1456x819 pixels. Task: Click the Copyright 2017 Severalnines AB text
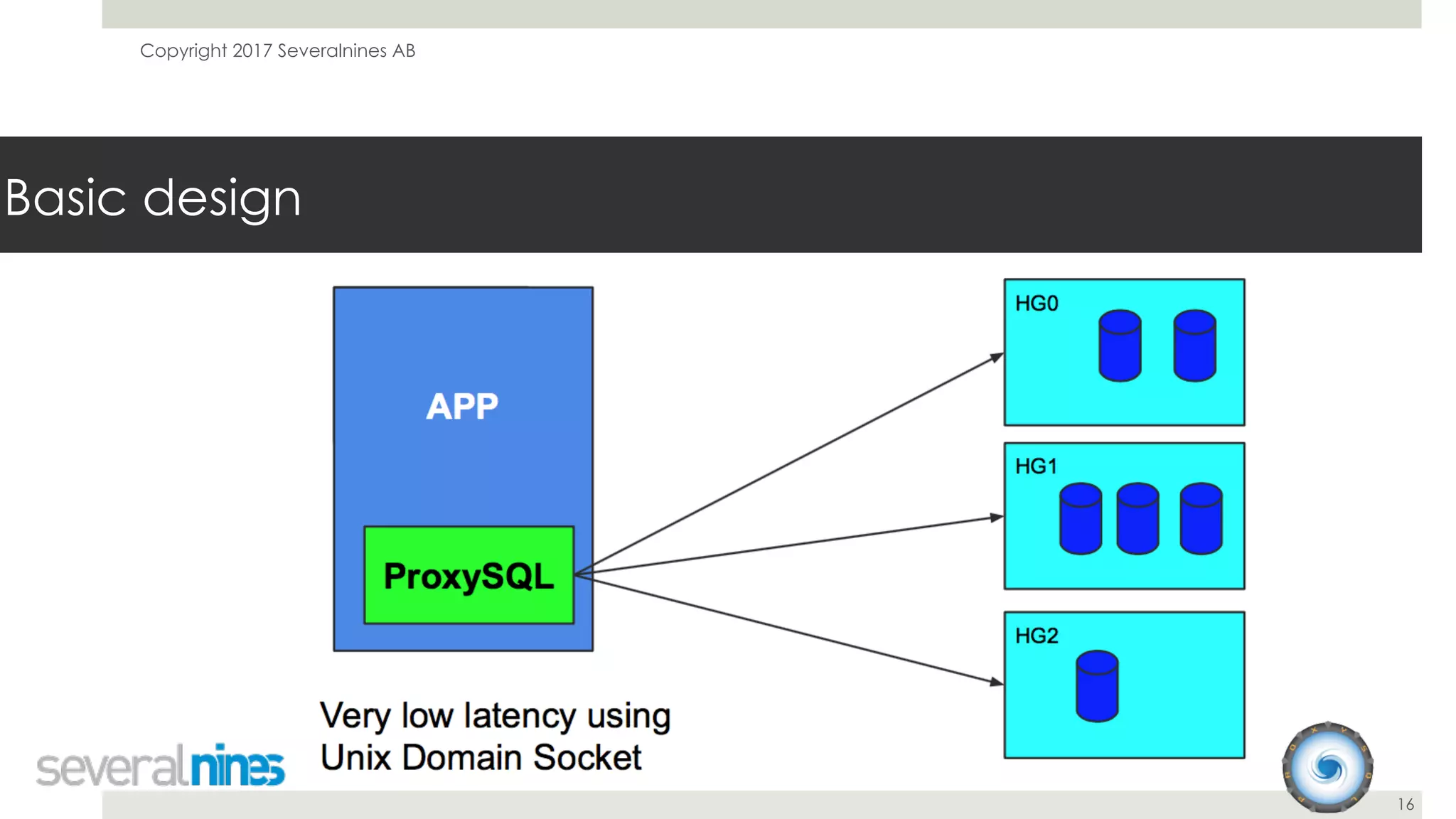click(277, 50)
